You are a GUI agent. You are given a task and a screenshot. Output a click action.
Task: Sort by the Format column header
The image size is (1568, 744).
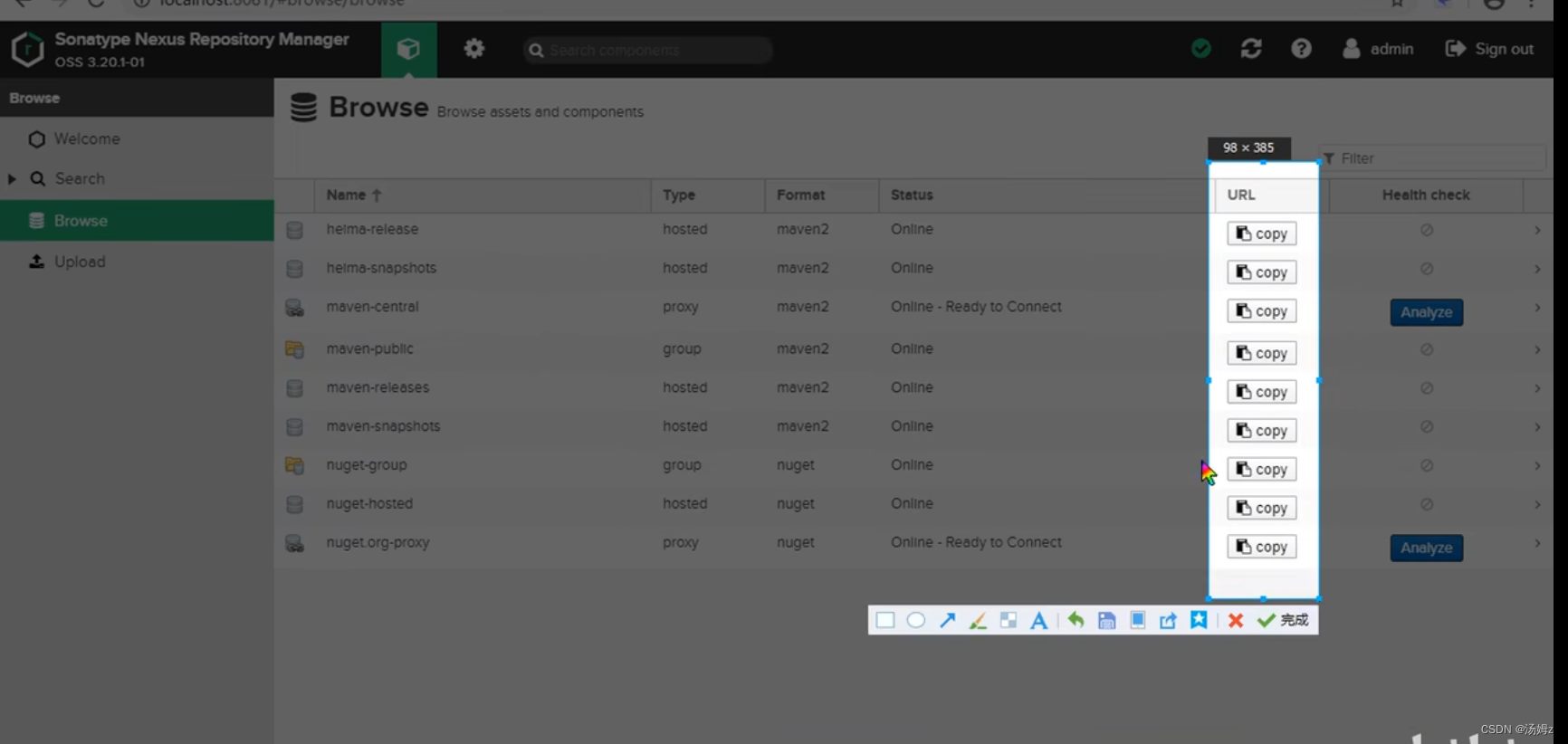pyautogui.click(x=822, y=195)
